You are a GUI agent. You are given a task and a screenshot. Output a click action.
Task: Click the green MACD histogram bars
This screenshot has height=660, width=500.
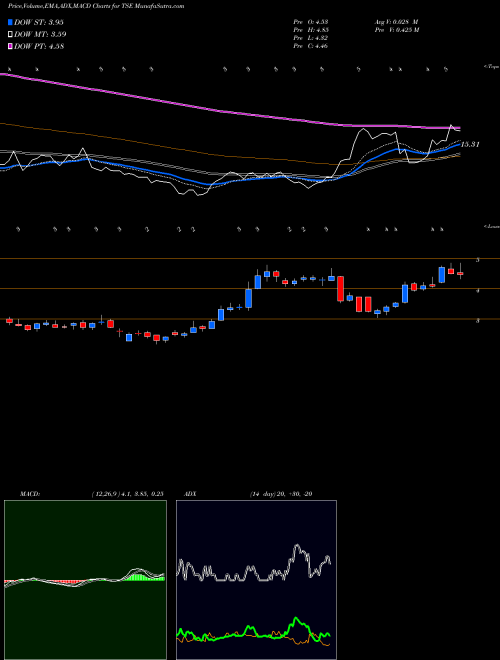coord(142,577)
